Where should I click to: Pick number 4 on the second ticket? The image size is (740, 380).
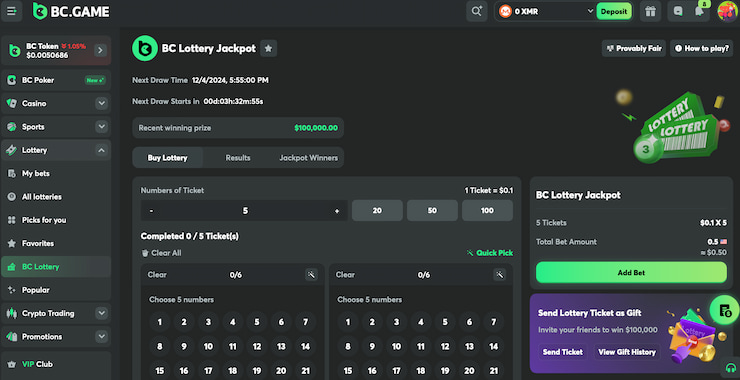tap(420, 322)
